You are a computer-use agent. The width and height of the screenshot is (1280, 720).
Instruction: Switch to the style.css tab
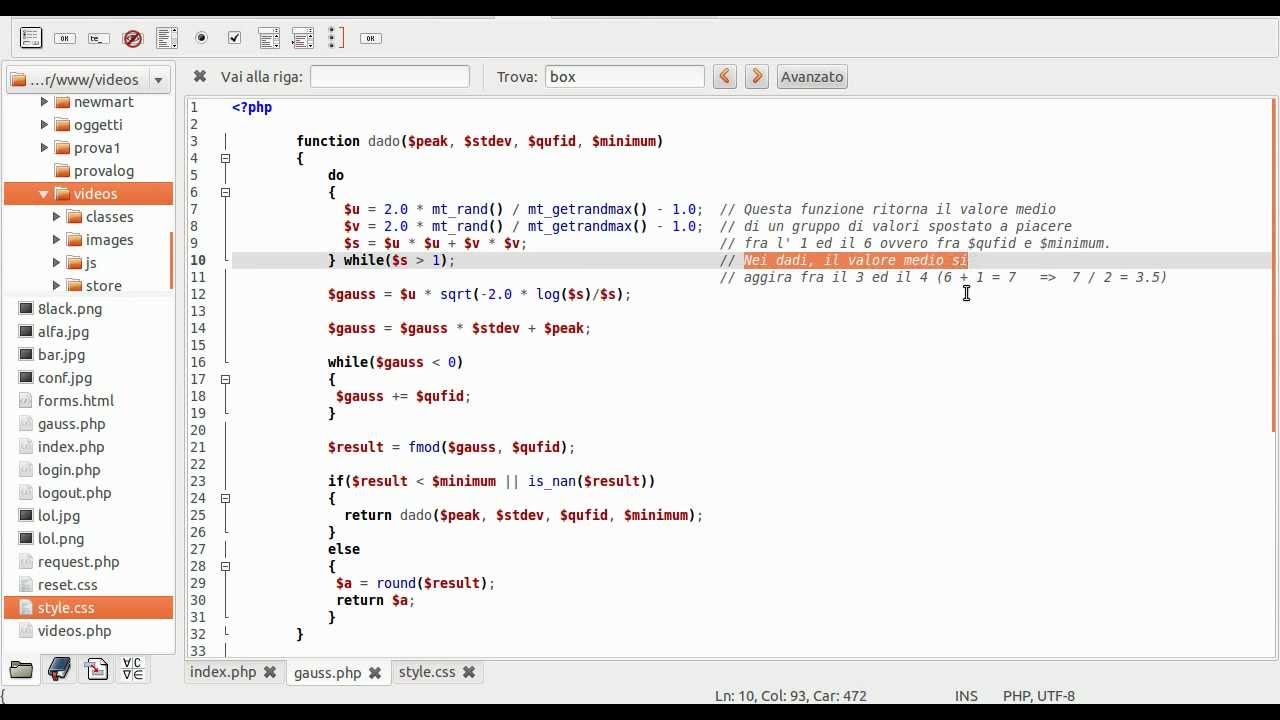(x=427, y=672)
